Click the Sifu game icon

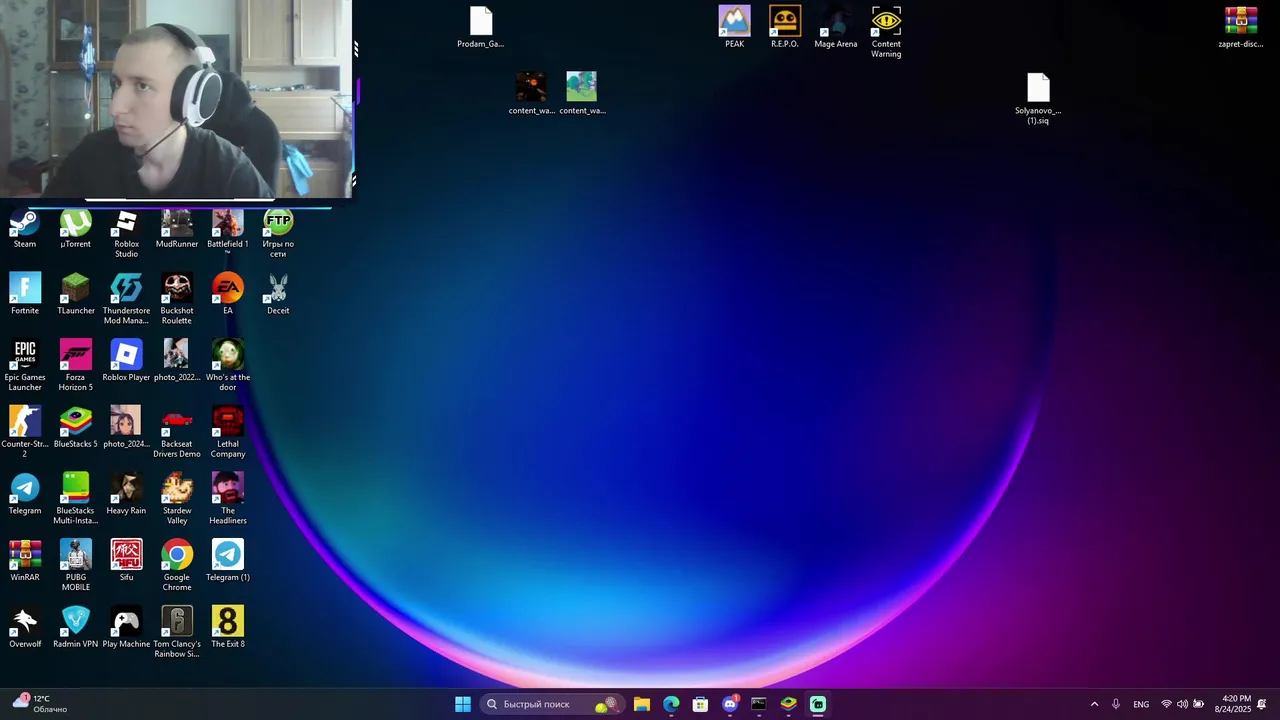pos(126,561)
